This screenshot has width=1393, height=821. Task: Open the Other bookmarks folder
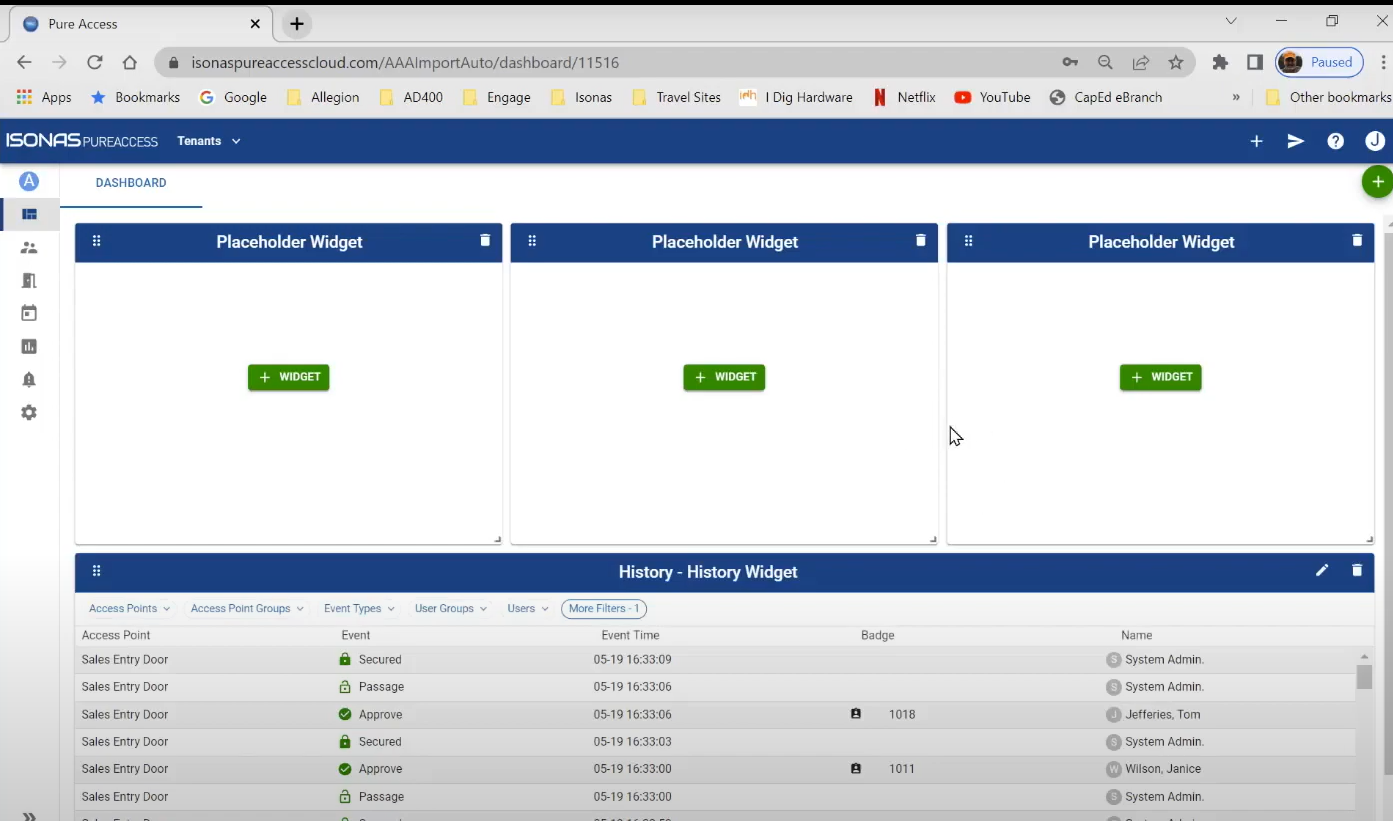coord(1328,97)
